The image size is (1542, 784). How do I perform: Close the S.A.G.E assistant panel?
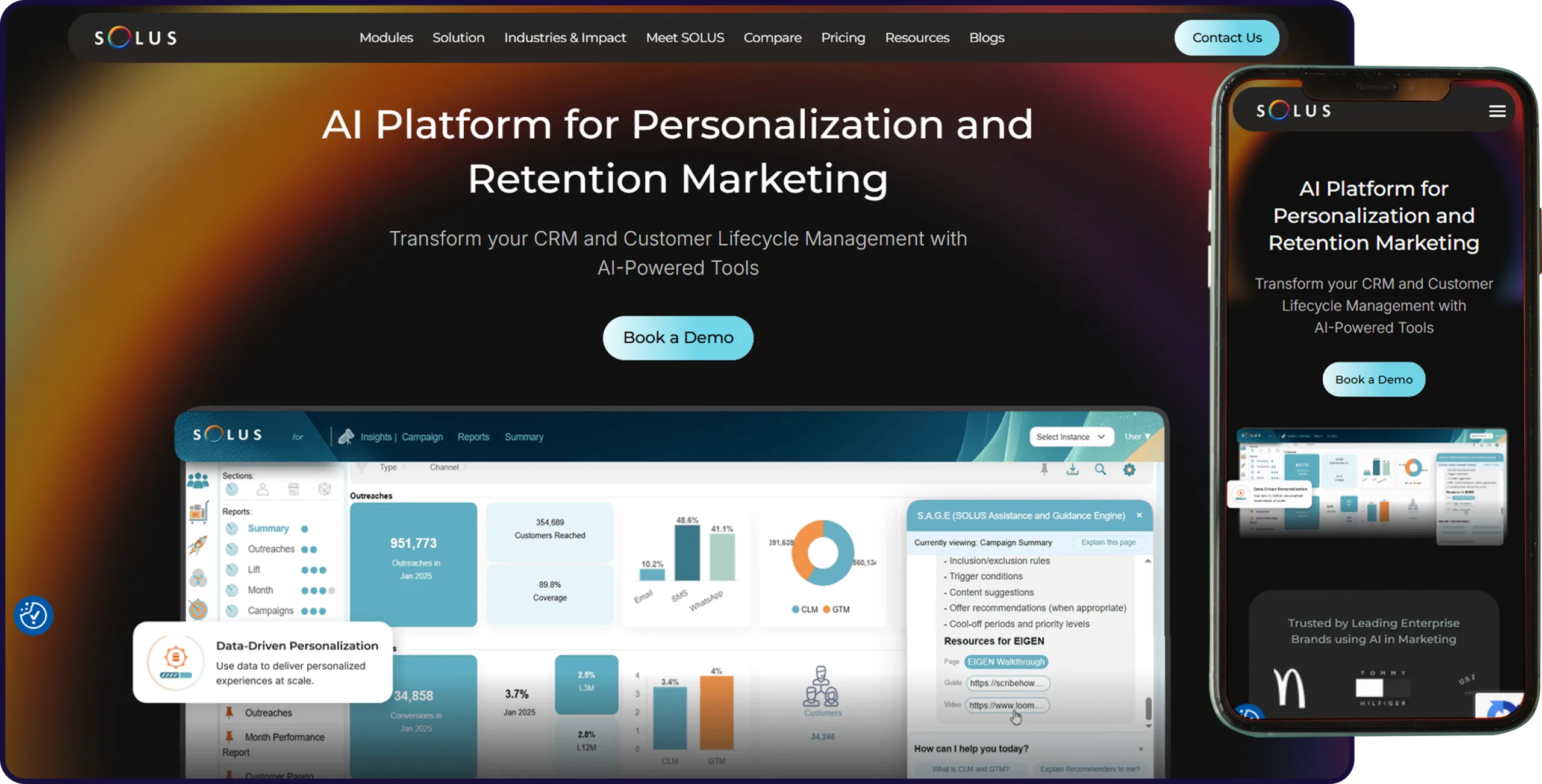(x=1139, y=515)
